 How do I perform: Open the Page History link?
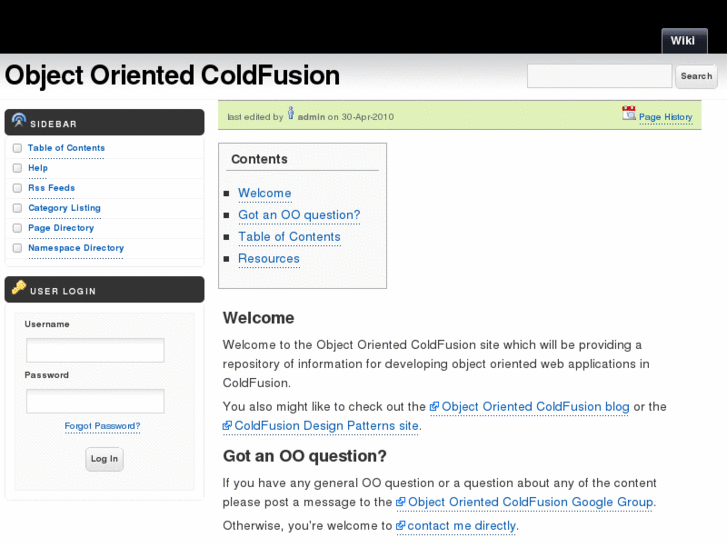pyautogui.click(x=665, y=117)
